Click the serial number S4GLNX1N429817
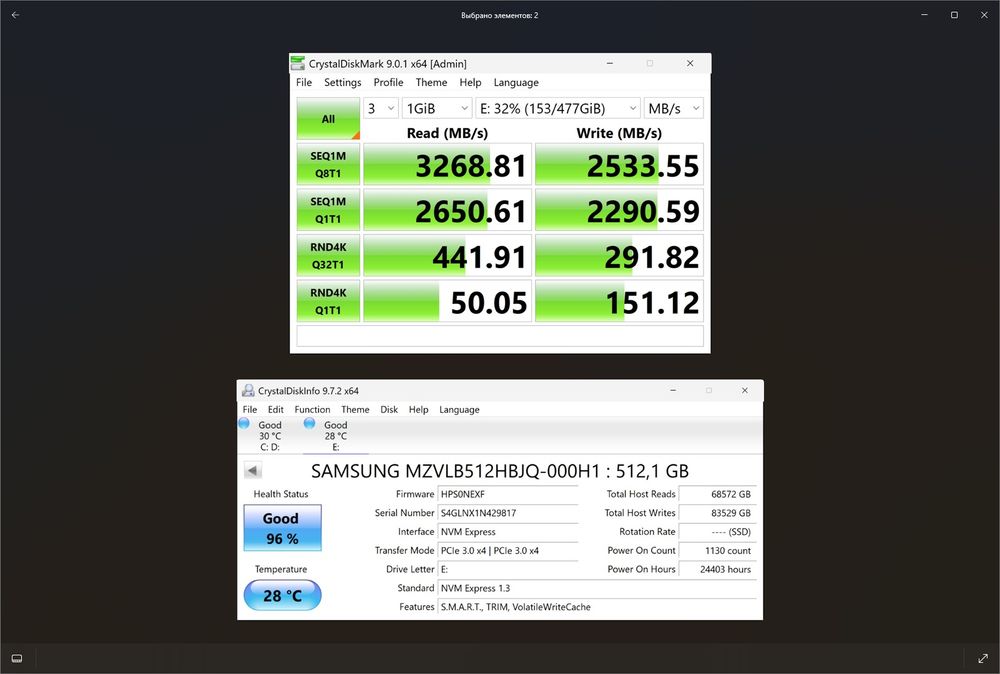 [x=508, y=513]
